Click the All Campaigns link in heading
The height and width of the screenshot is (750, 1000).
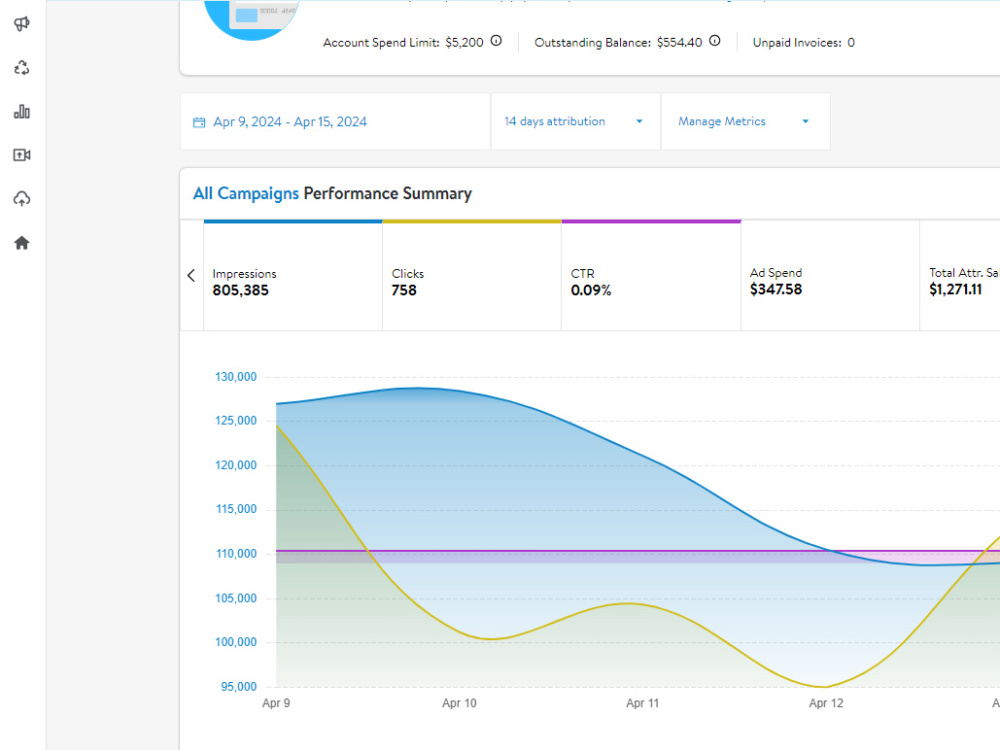246,193
